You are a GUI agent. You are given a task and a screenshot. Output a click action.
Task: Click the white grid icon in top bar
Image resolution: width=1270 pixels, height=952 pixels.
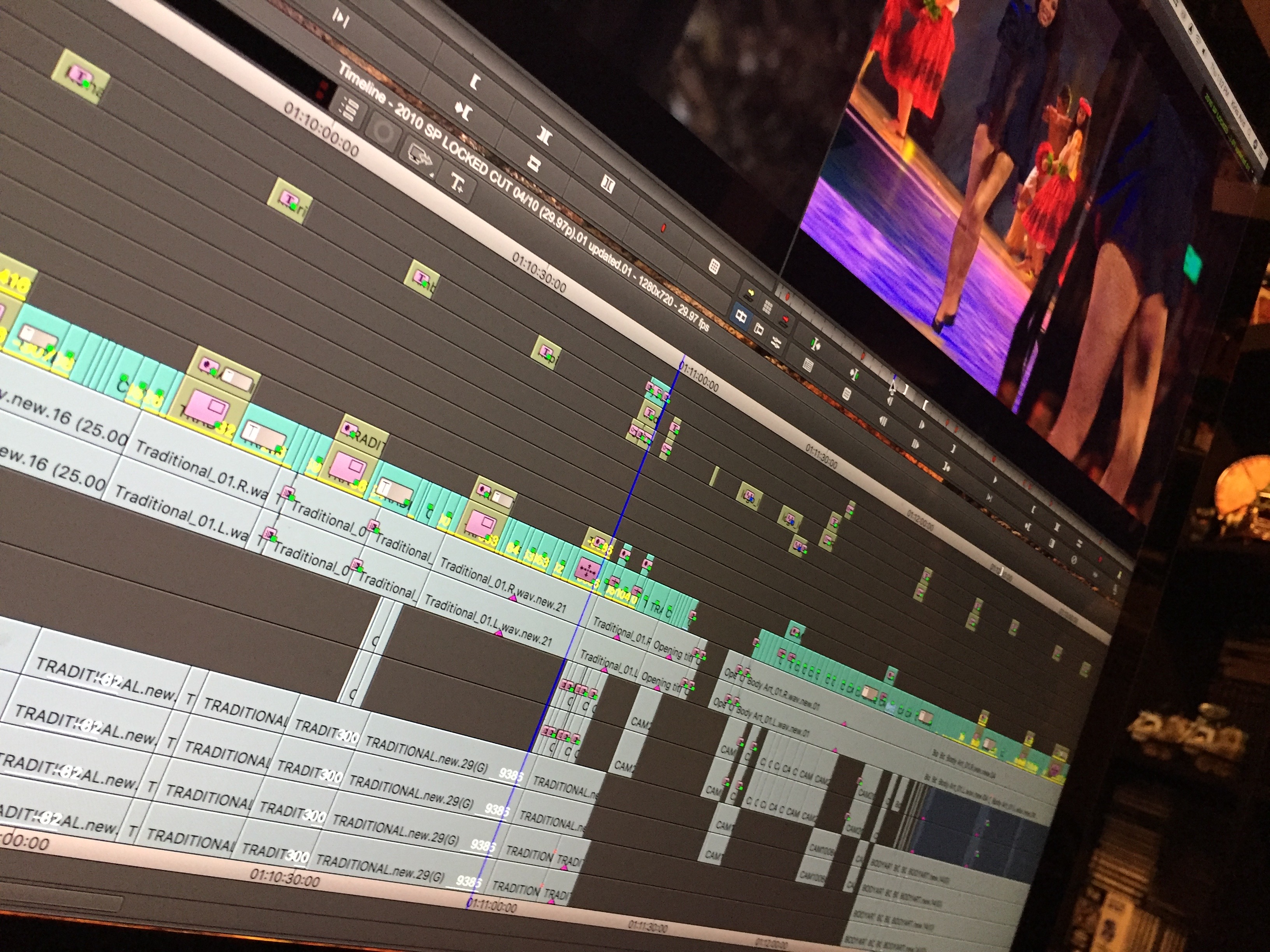tap(714, 266)
